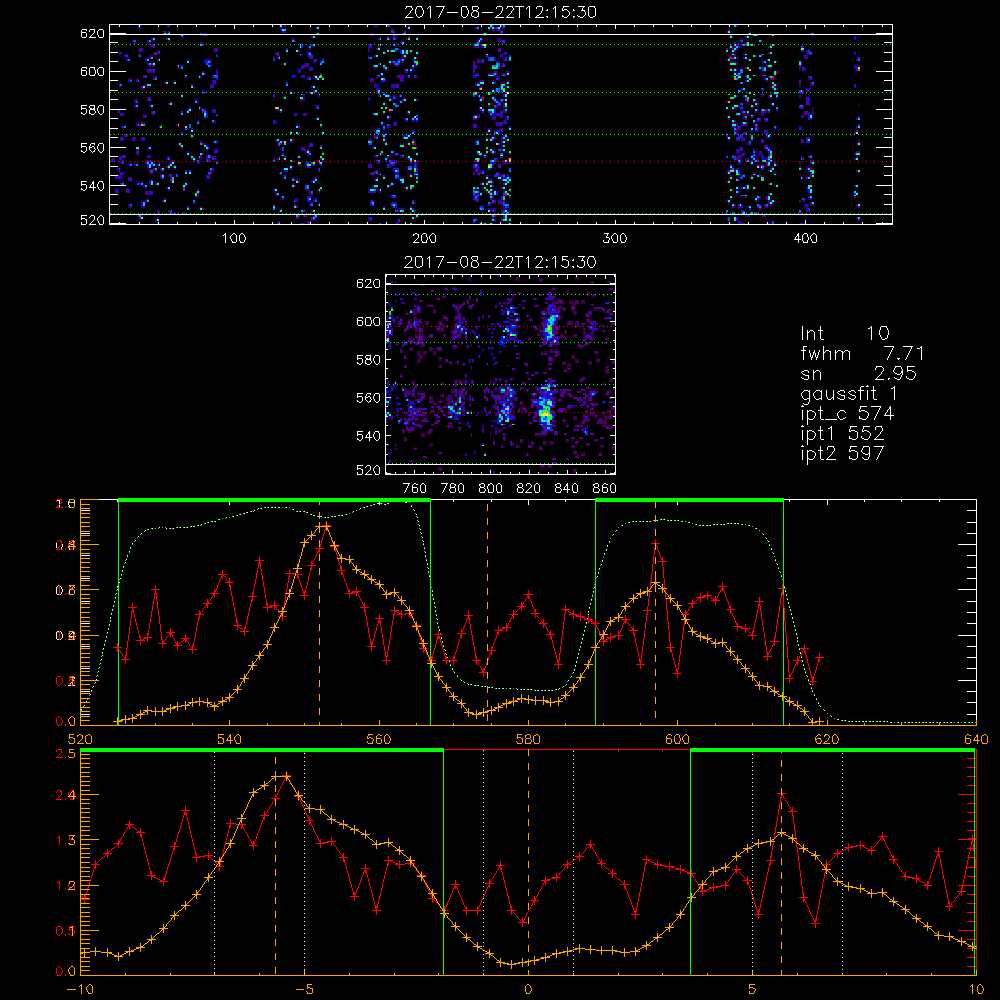Screen dimensions: 1000x1000
Task: Select the 'ipt1 552' readout
Action: (x=842, y=434)
